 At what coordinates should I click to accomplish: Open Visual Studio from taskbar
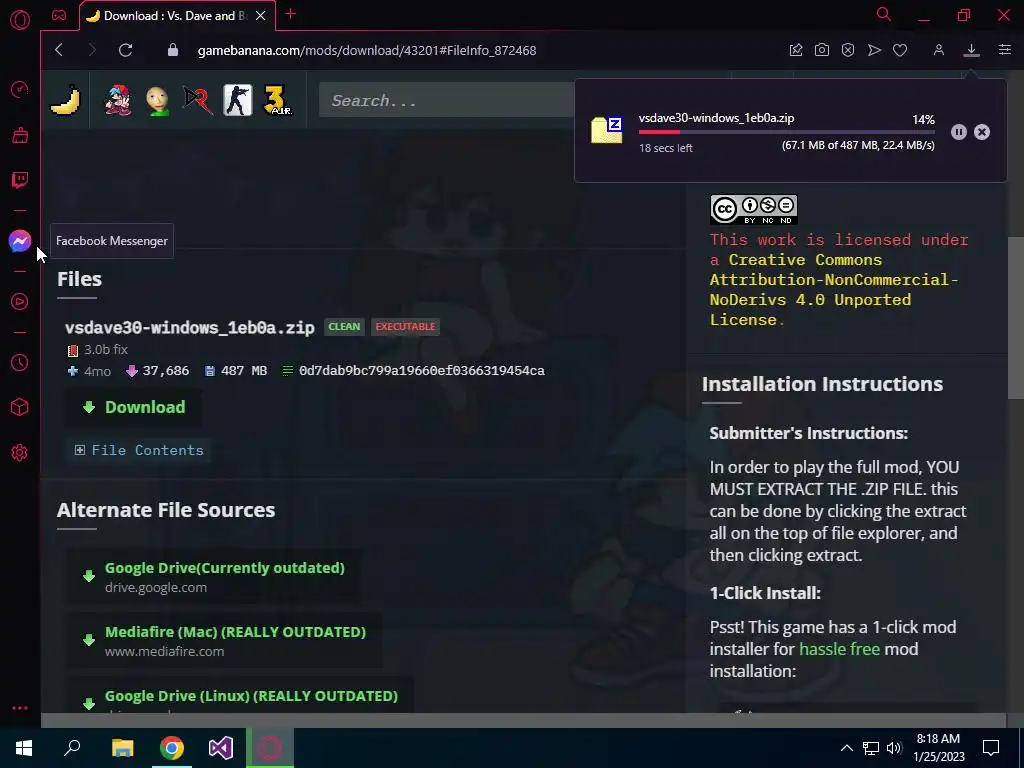(x=221, y=748)
